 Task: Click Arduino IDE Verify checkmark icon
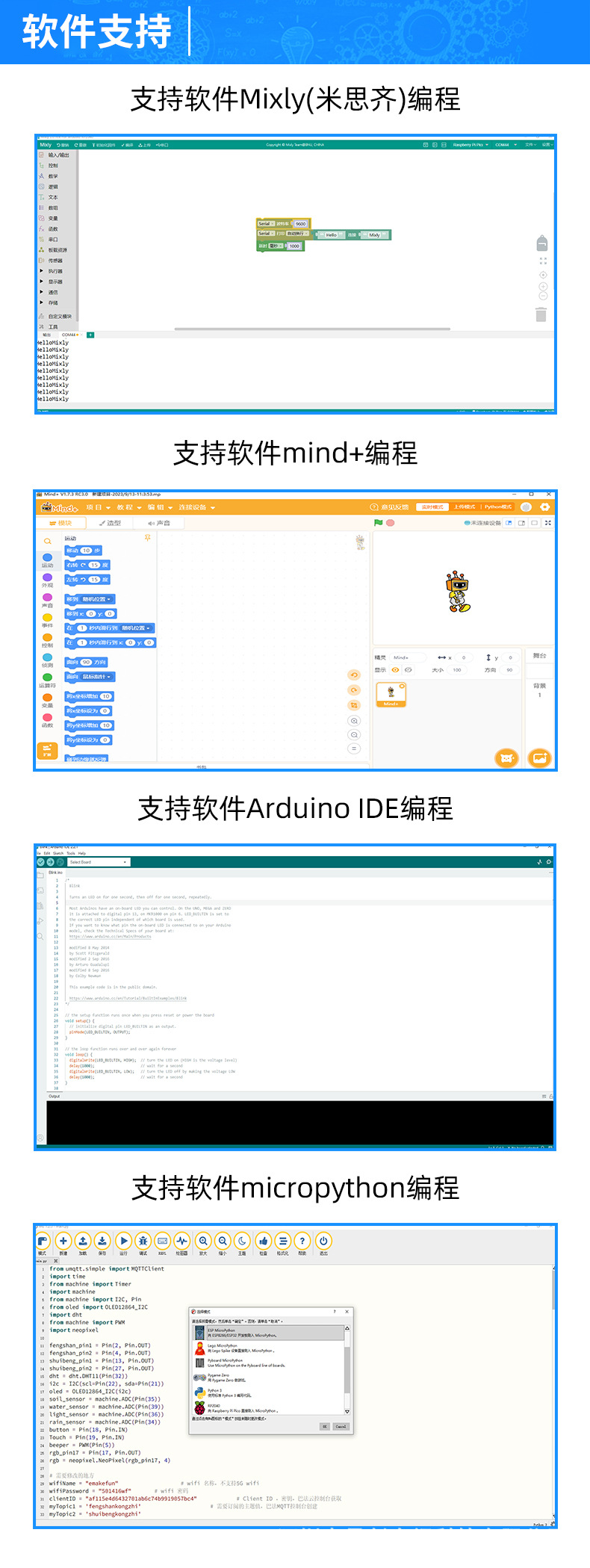pyautogui.click(x=40, y=861)
